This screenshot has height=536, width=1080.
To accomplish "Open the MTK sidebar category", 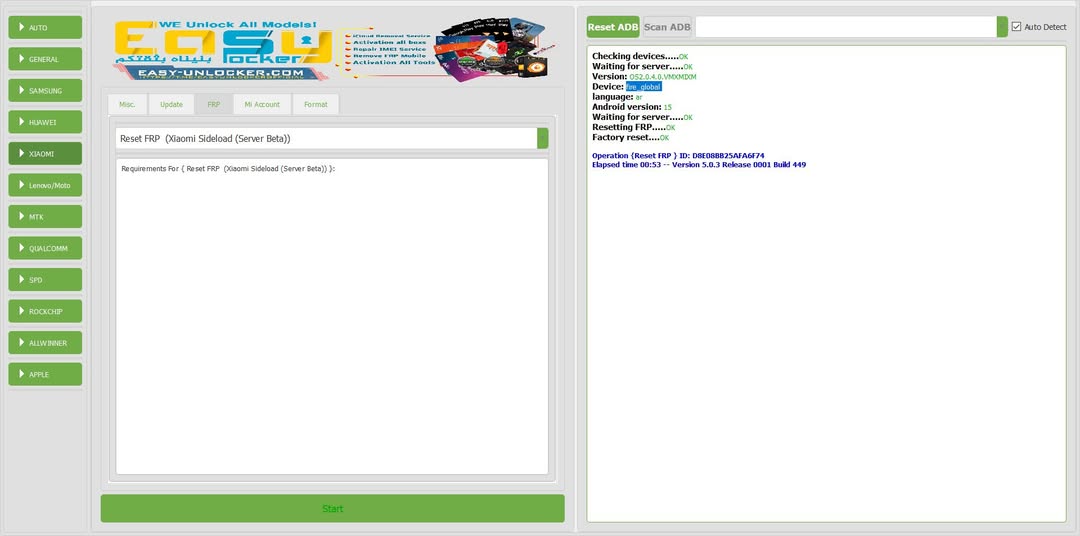I will click(x=45, y=216).
